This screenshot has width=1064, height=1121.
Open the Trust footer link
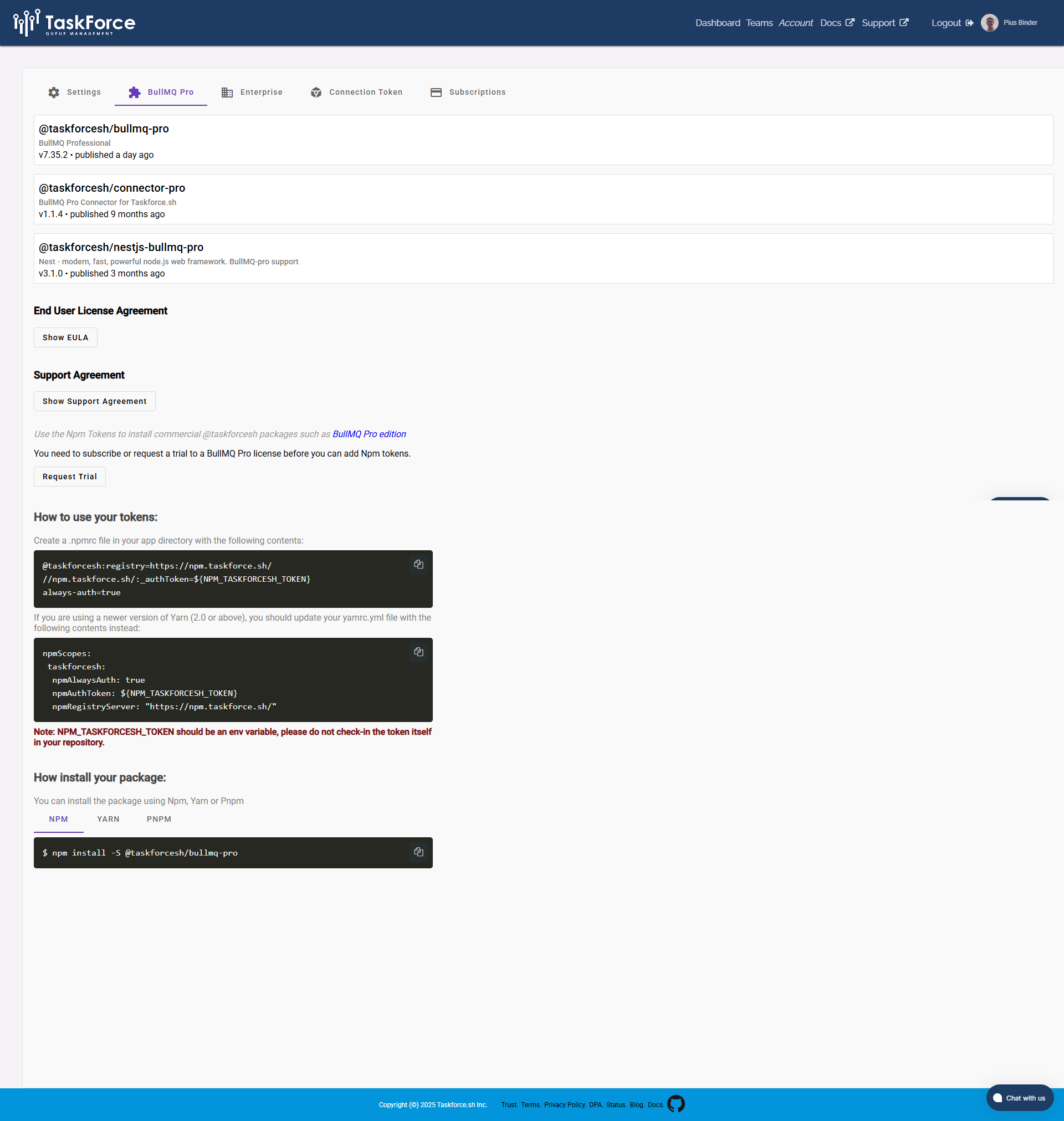[x=509, y=1104]
